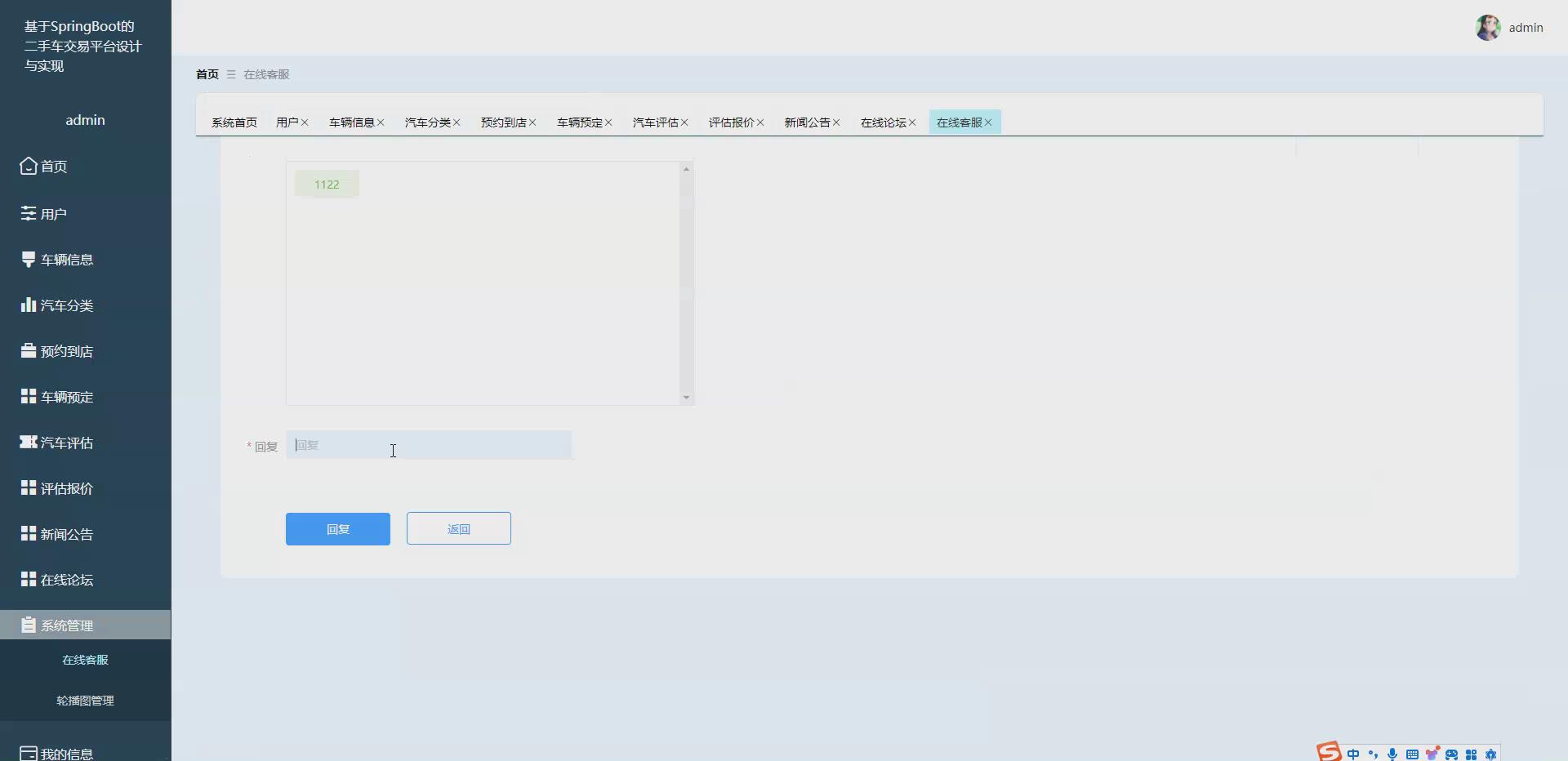Image resolution: width=1568 pixels, height=761 pixels.
Task: Click 在线客服 text in the breadcrumb
Action: click(266, 74)
